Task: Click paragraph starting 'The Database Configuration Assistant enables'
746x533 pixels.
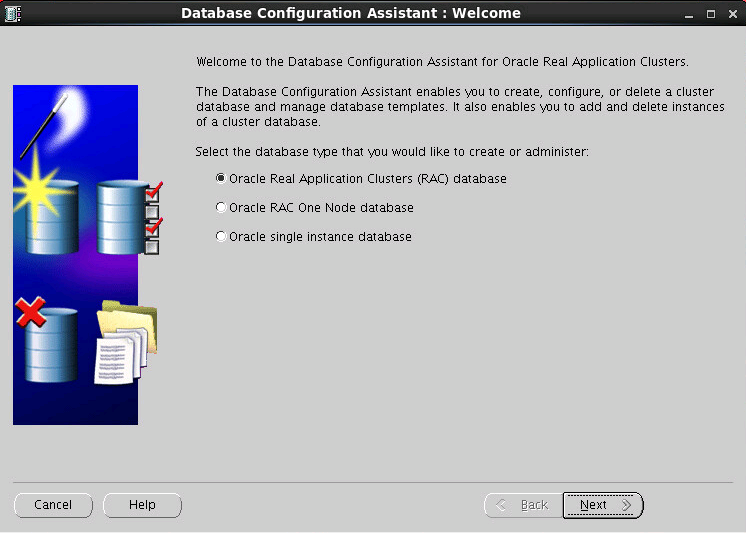Action: click(x=460, y=107)
